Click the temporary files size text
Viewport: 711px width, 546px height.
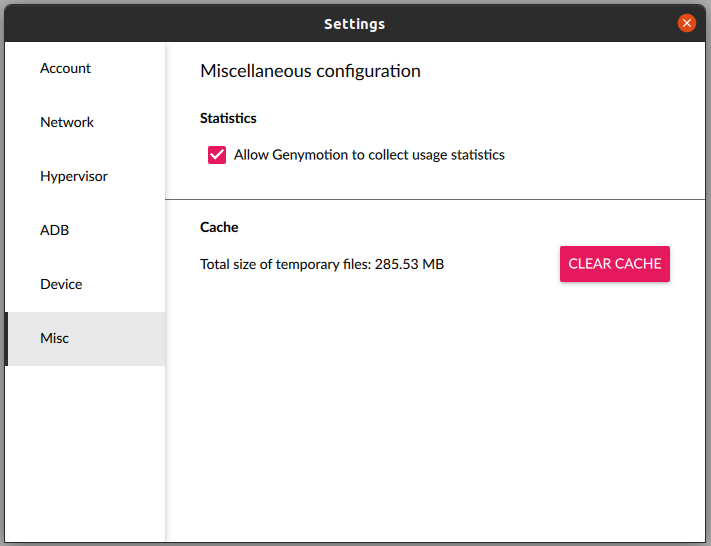pos(321,264)
